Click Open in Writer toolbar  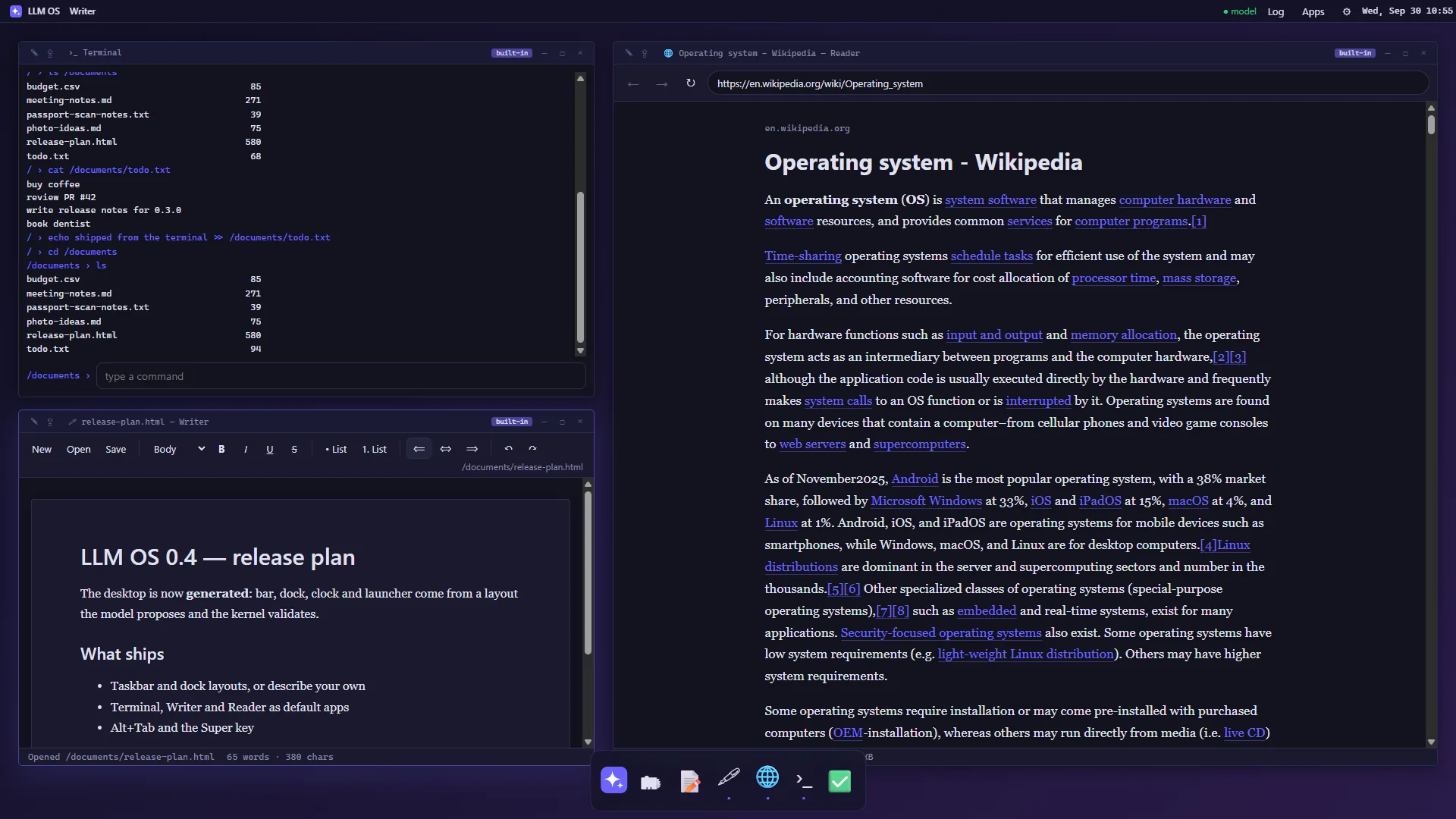click(79, 450)
